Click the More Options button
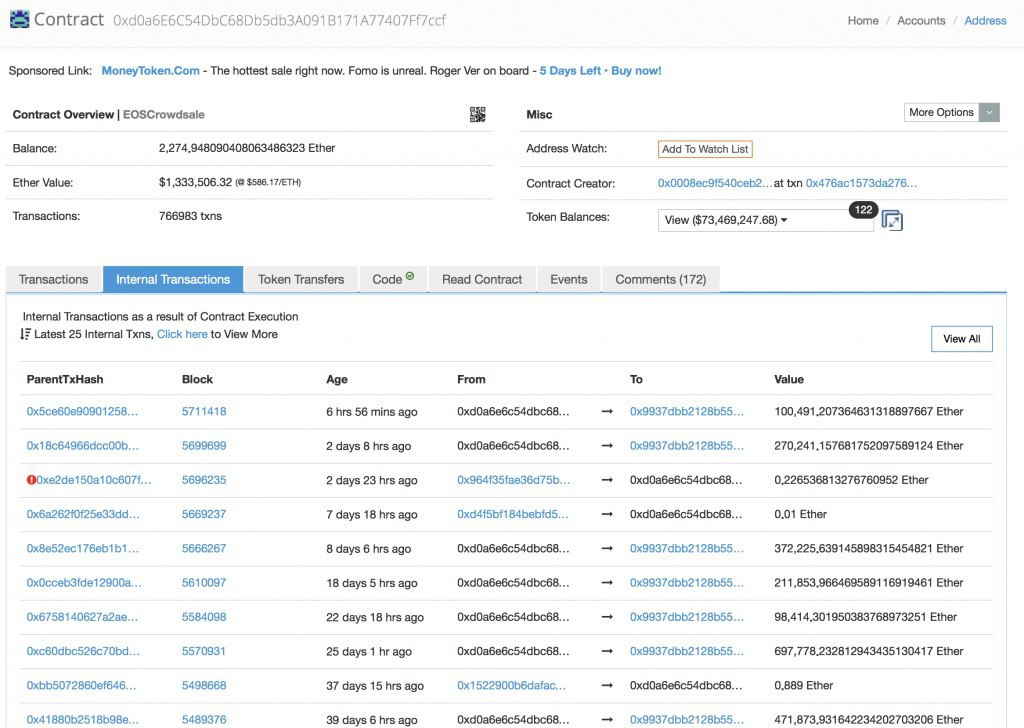This screenshot has height=728, width=1024. pyautogui.click(x=942, y=112)
